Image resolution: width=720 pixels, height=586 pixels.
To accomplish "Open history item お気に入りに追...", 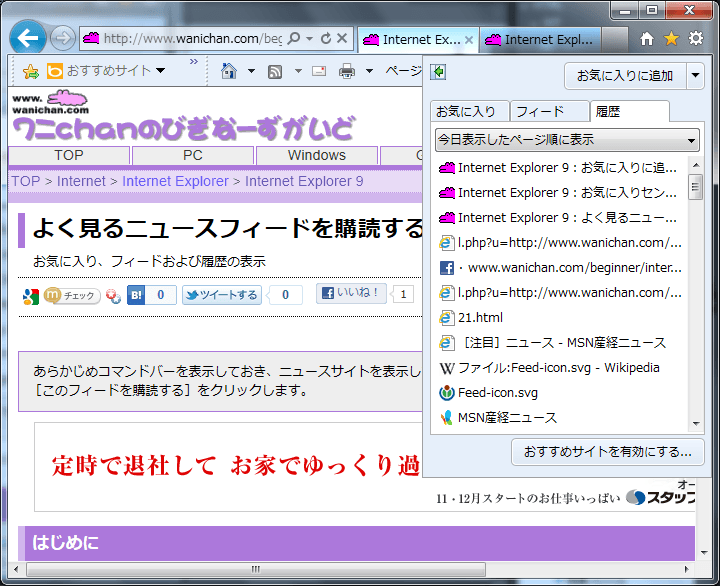I will (x=558, y=168).
